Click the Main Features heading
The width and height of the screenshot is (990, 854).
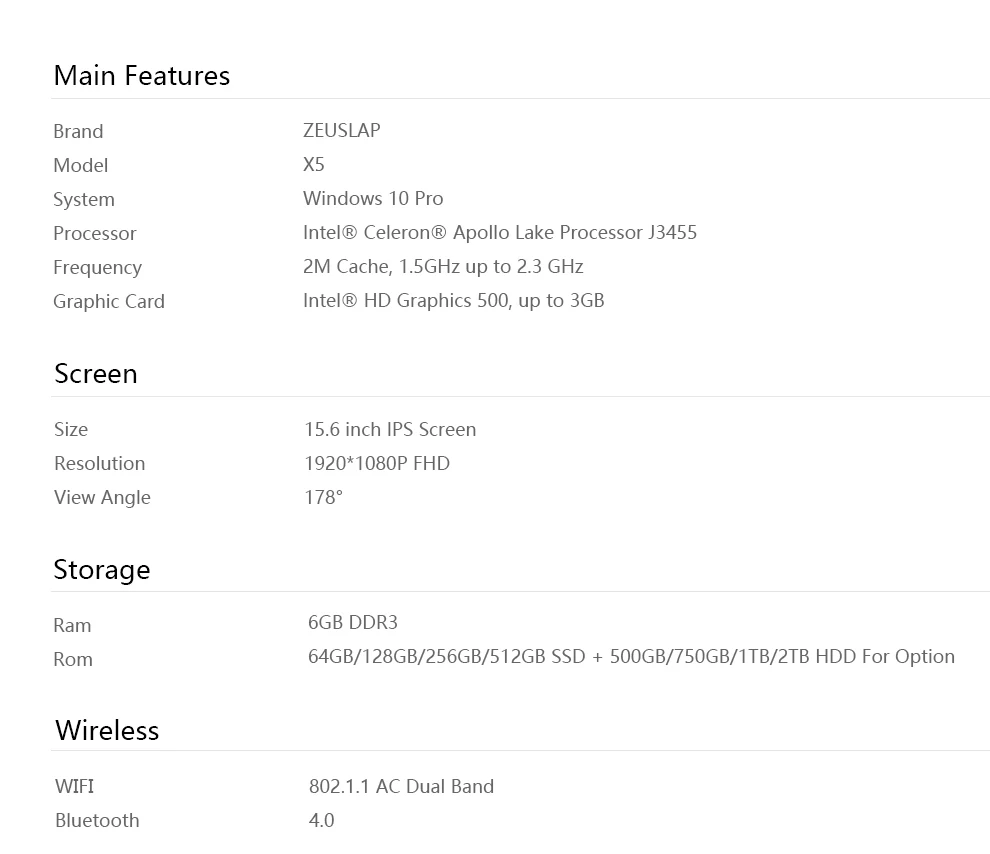pyautogui.click(x=142, y=76)
